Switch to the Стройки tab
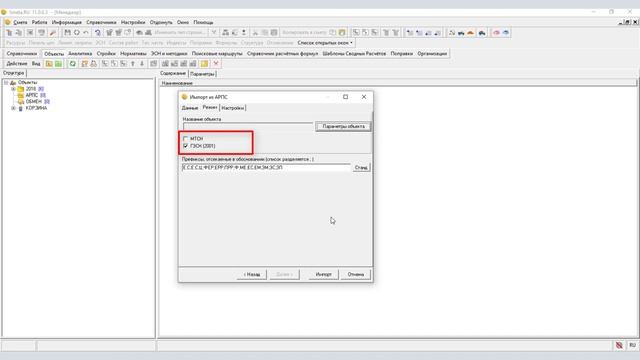The image size is (640, 360). 106,53
